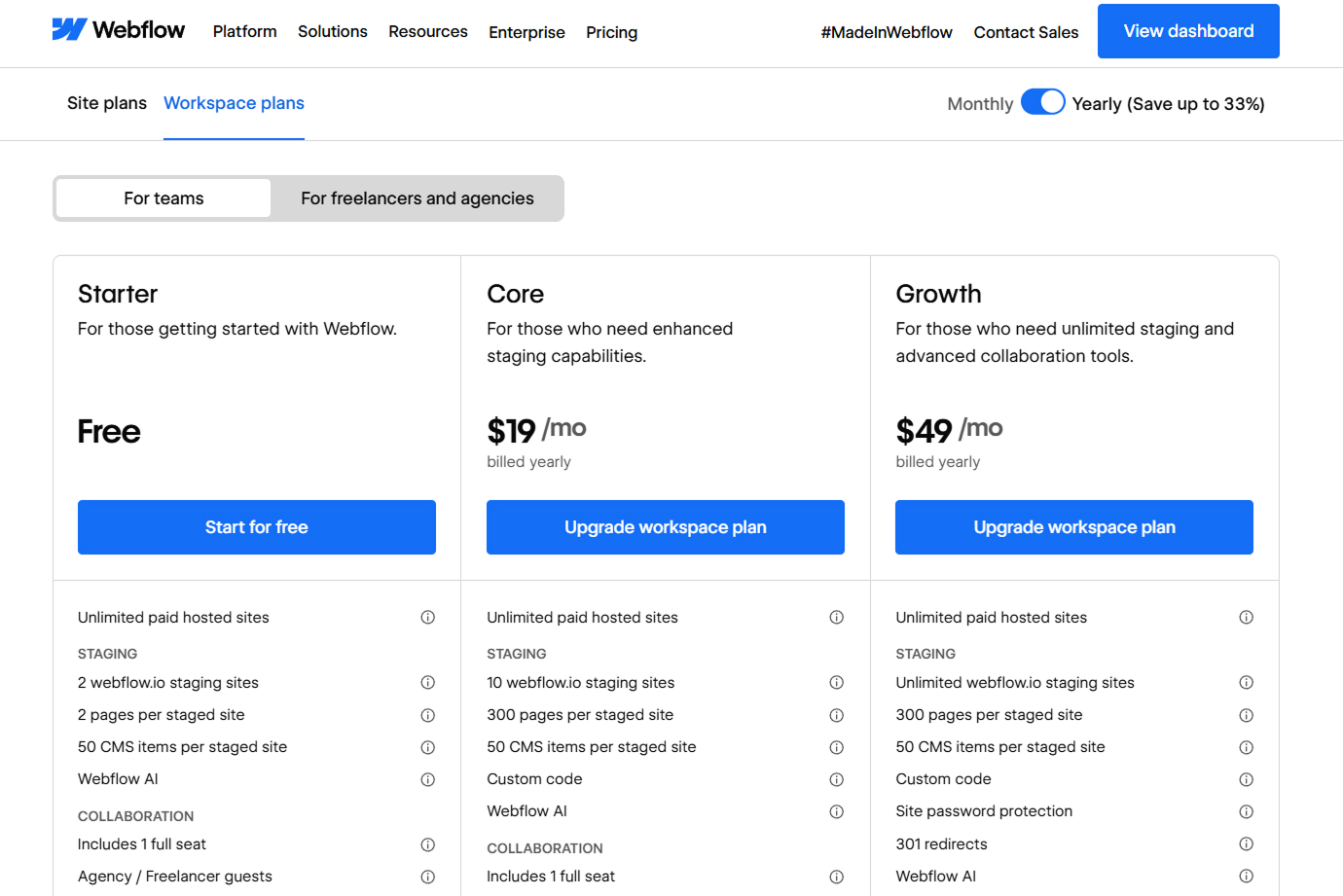
Task: Toggle Monthly/Yearly billing switch
Action: (x=1042, y=102)
